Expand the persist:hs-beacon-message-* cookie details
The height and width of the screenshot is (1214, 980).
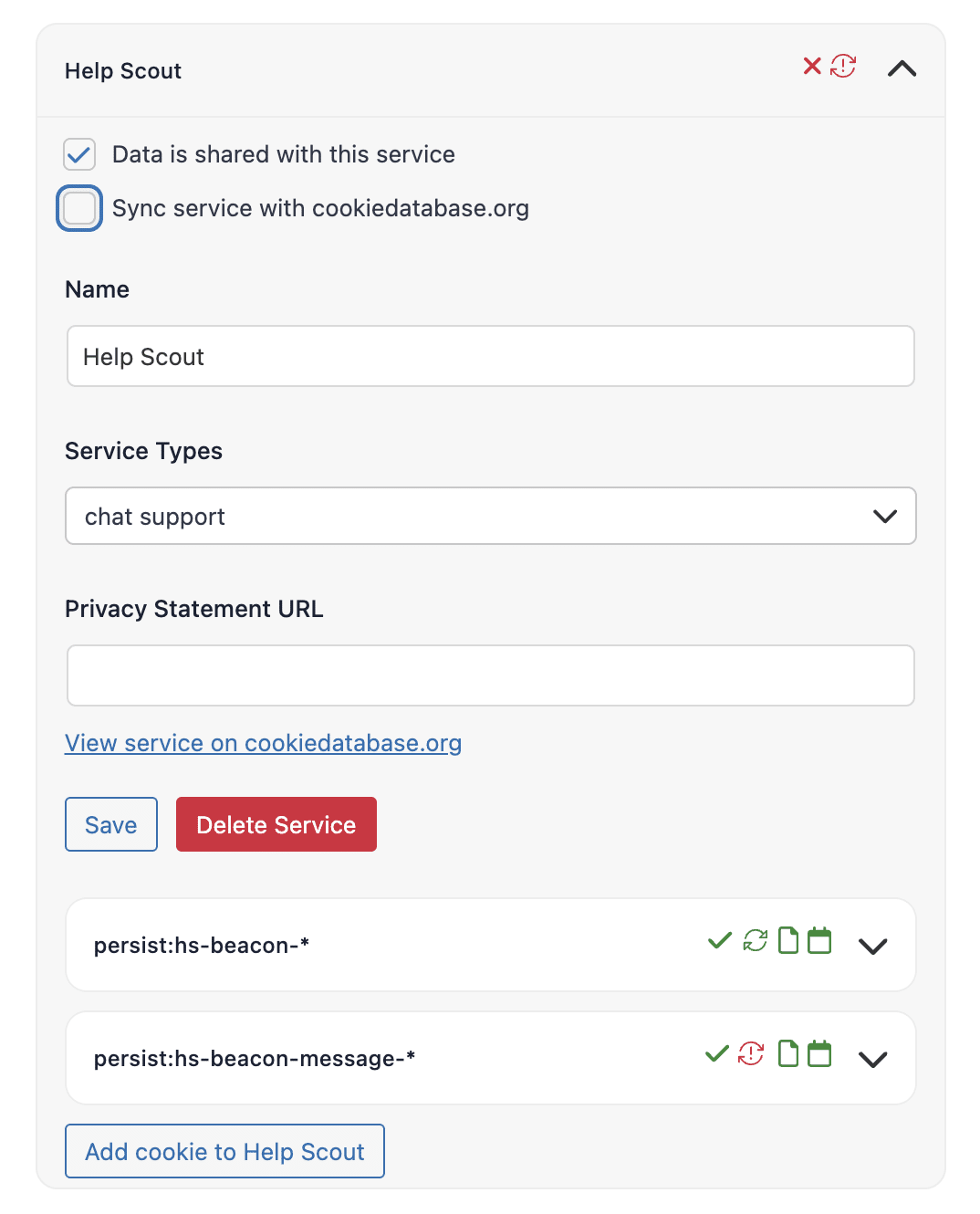tap(872, 1060)
